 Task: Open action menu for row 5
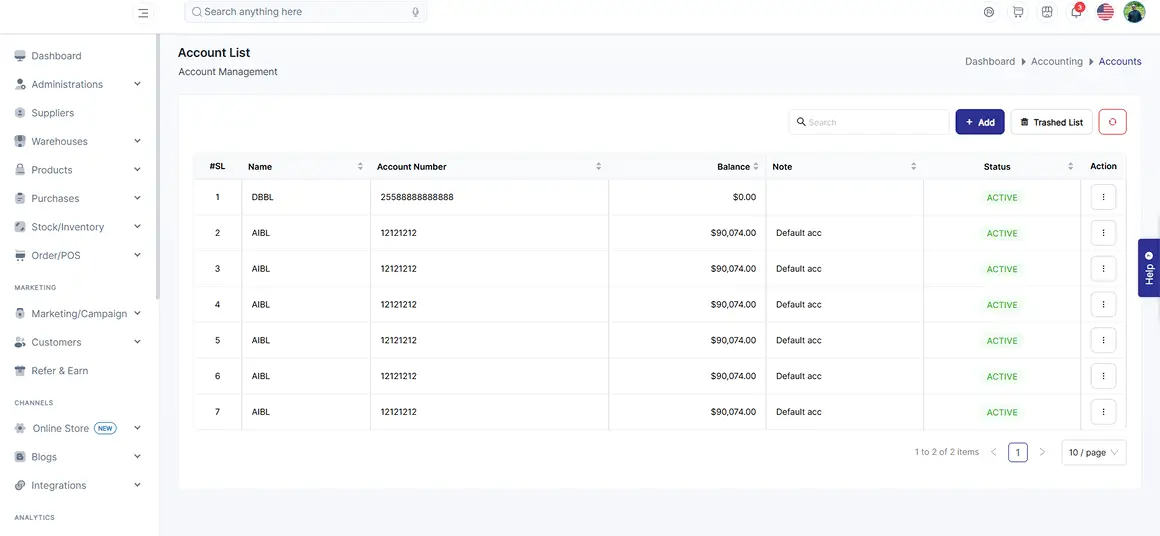tap(1103, 340)
